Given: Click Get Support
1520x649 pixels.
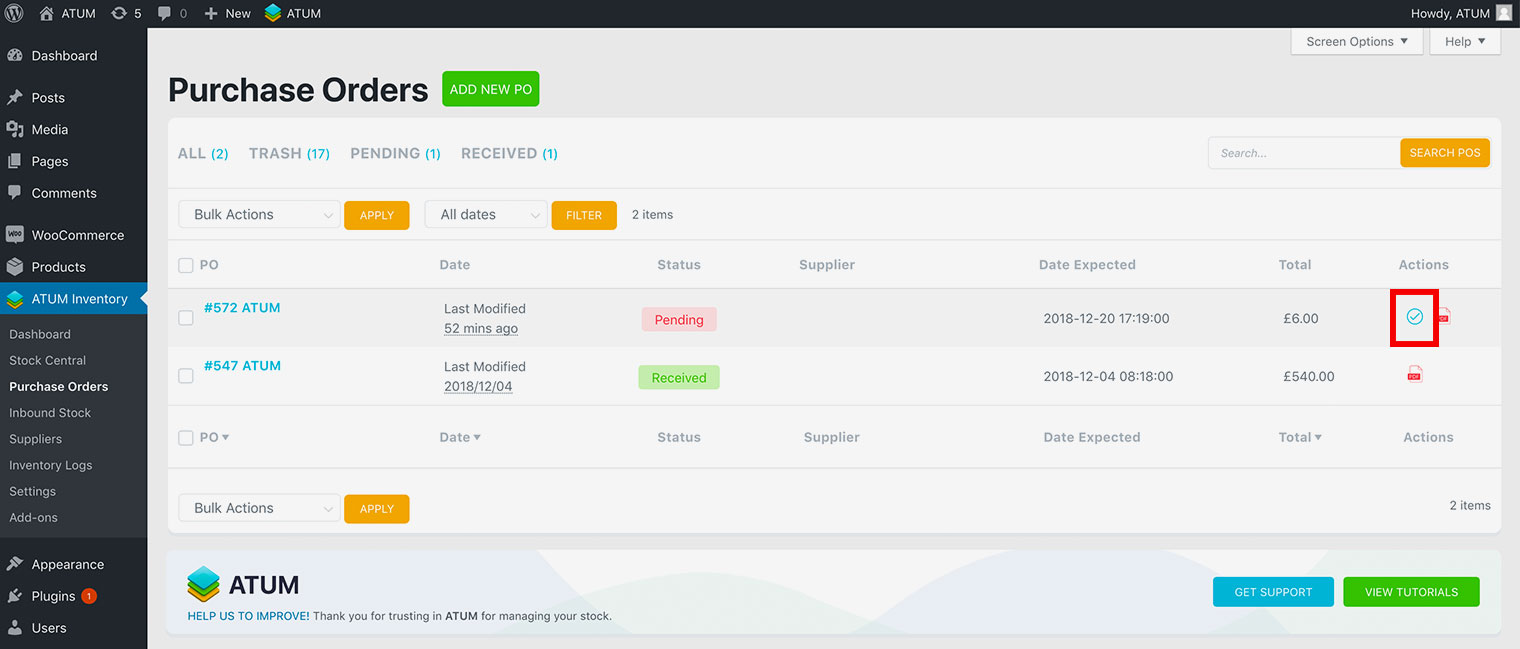Looking at the screenshot, I should (1273, 592).
